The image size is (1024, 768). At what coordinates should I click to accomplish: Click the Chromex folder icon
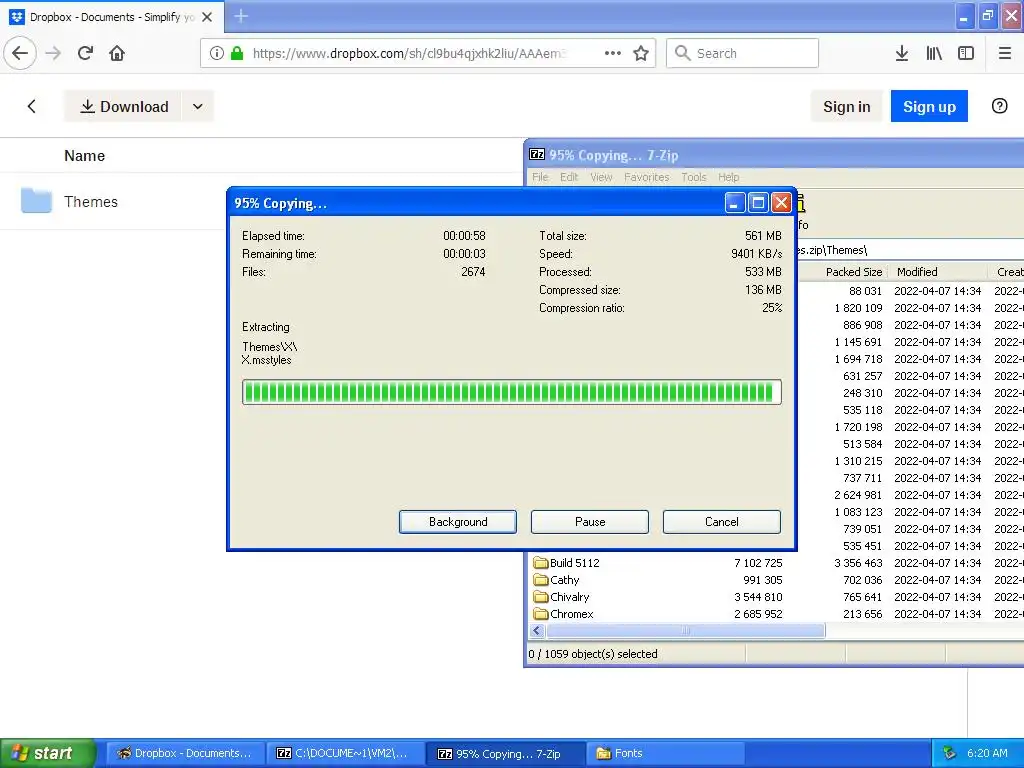(x=540, y=613)
